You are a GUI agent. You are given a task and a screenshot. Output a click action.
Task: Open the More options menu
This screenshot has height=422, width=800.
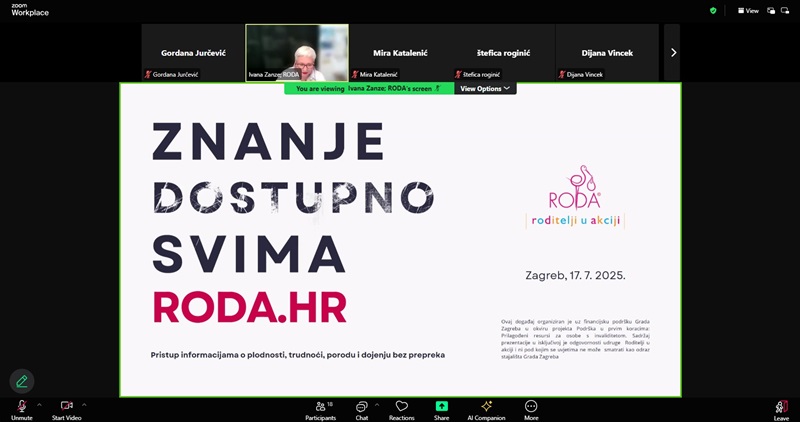(x=531, y=408)
